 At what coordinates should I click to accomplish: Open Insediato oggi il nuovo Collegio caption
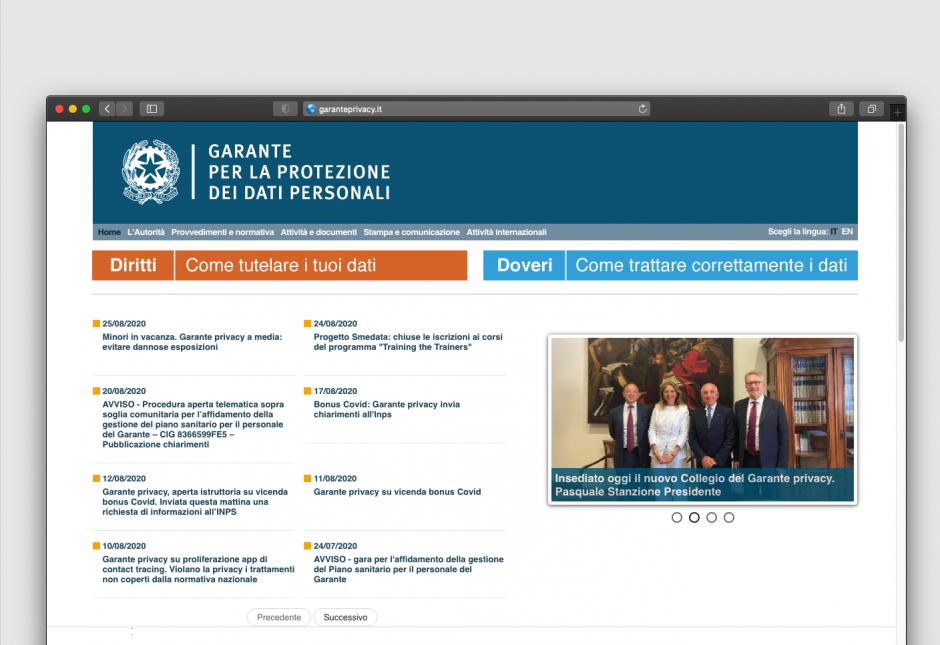coord(694,485)
